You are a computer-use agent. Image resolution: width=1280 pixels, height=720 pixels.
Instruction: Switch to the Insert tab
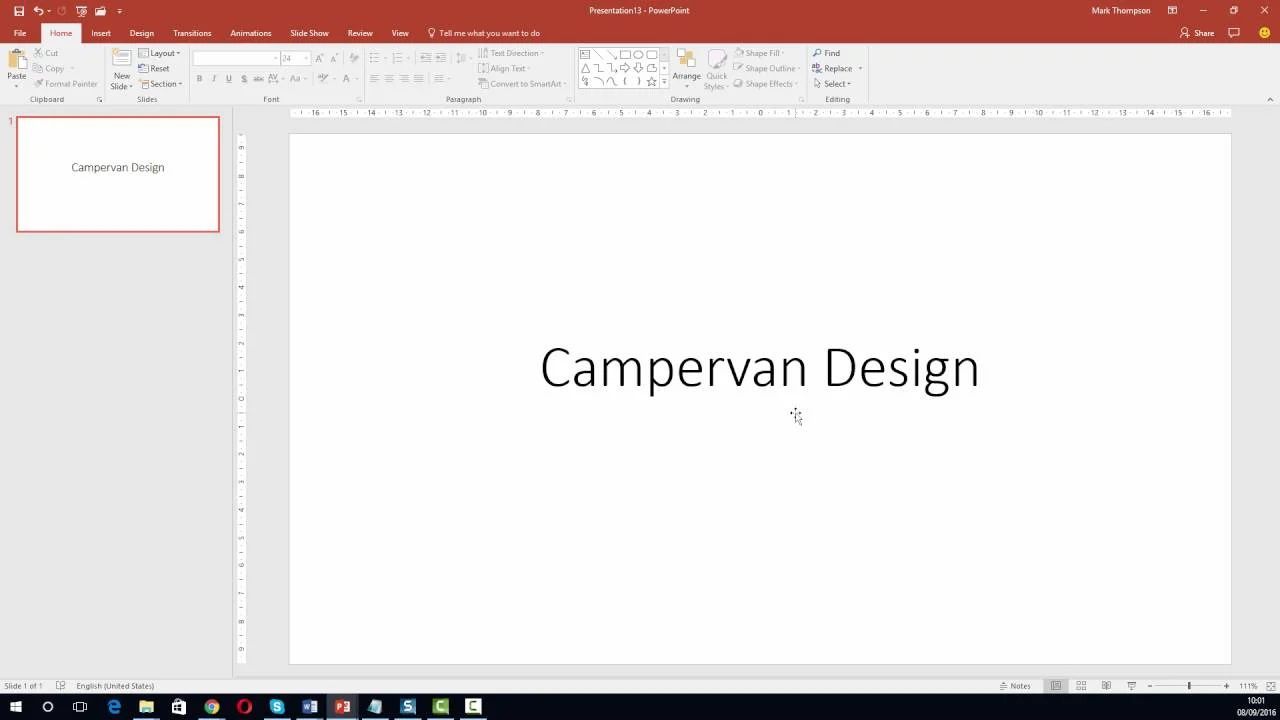click(101, 33)
